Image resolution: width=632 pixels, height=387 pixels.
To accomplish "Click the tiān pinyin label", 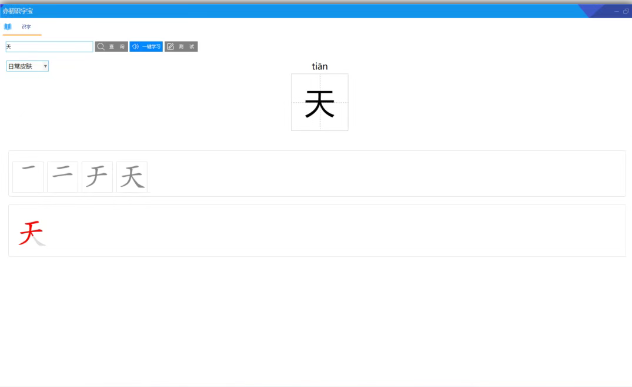I will tap(320, 67).
